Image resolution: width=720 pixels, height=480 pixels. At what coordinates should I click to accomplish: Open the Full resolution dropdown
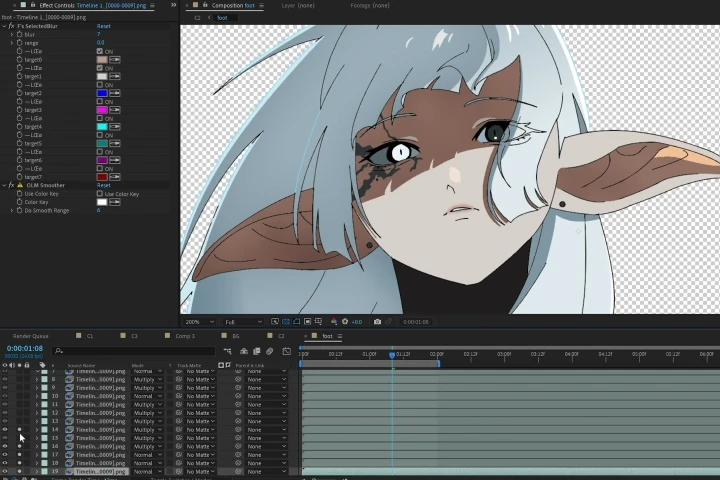[243, 322]
